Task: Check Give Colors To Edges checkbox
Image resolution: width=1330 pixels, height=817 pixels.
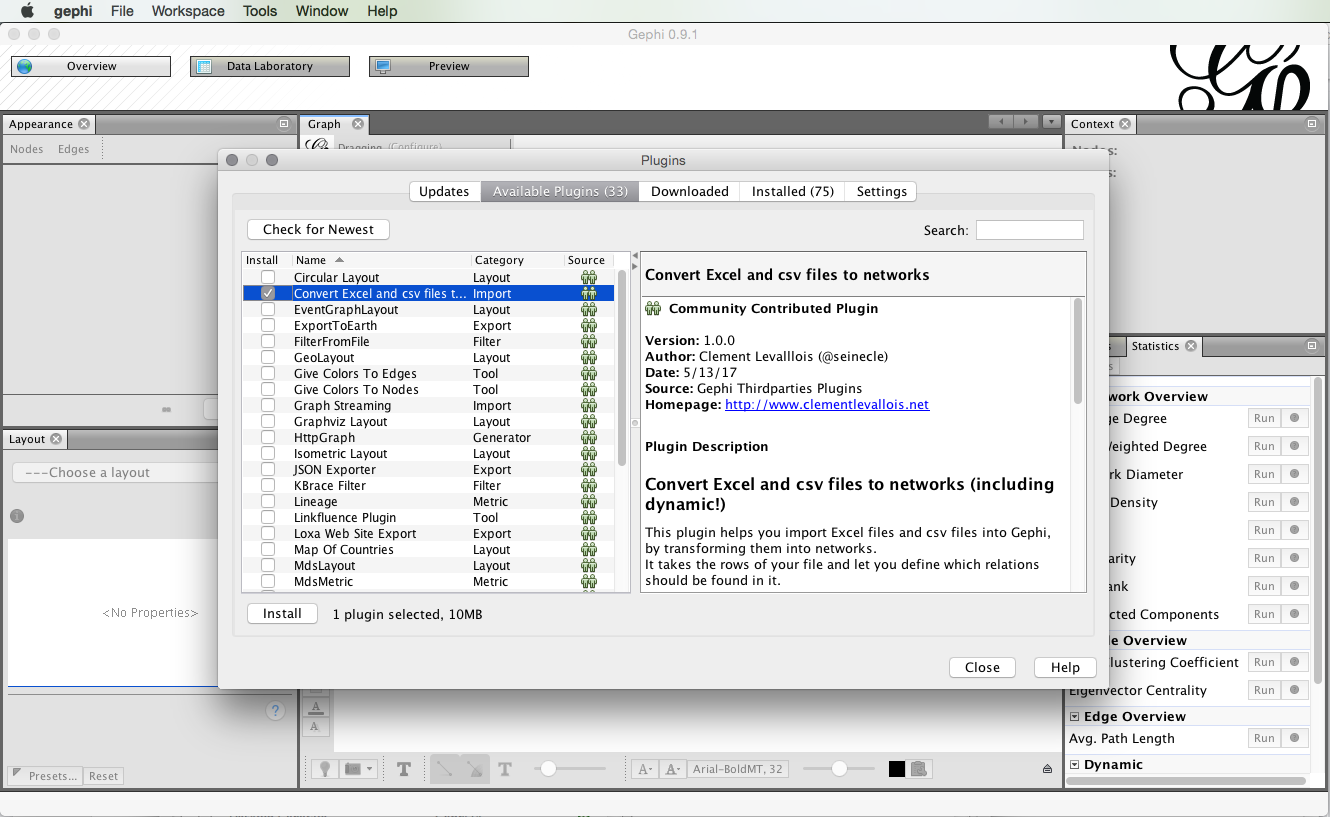Action: (268, 373)
